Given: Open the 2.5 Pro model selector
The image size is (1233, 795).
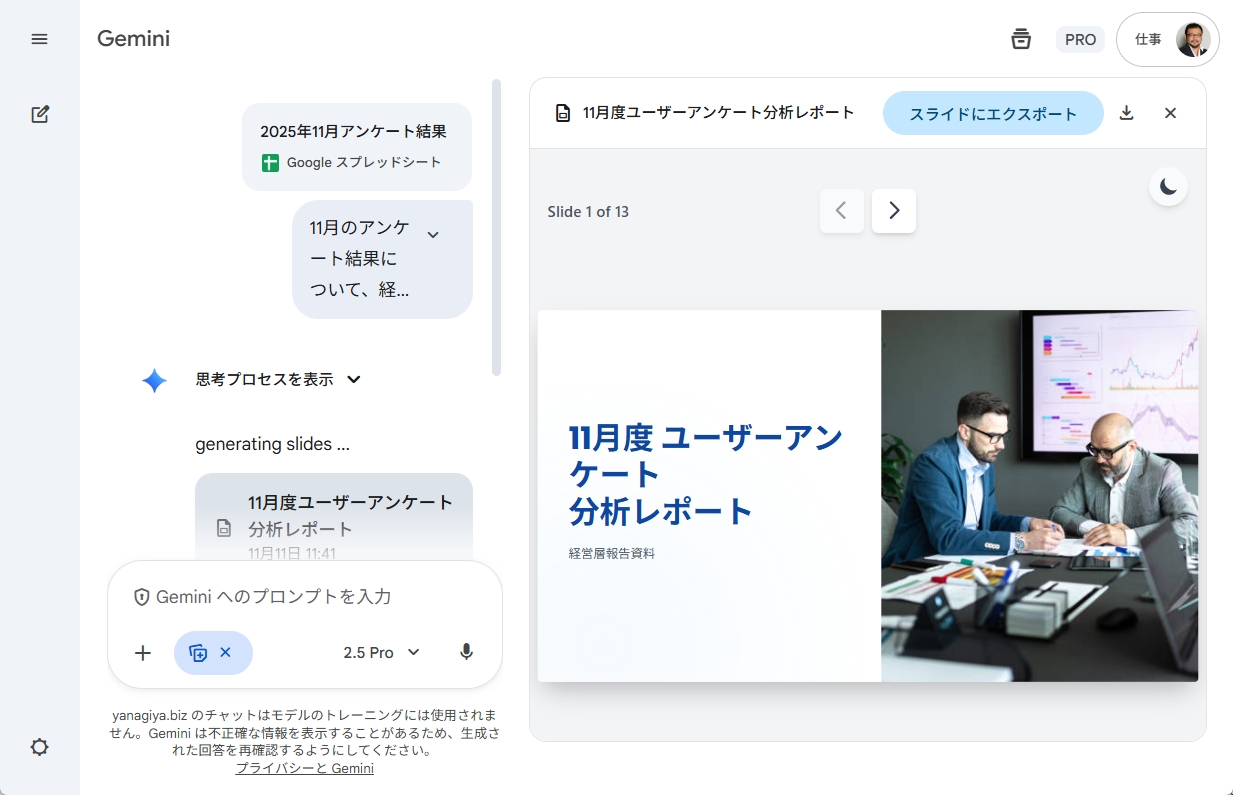Looking at the screenshot, I should [381, 652].
